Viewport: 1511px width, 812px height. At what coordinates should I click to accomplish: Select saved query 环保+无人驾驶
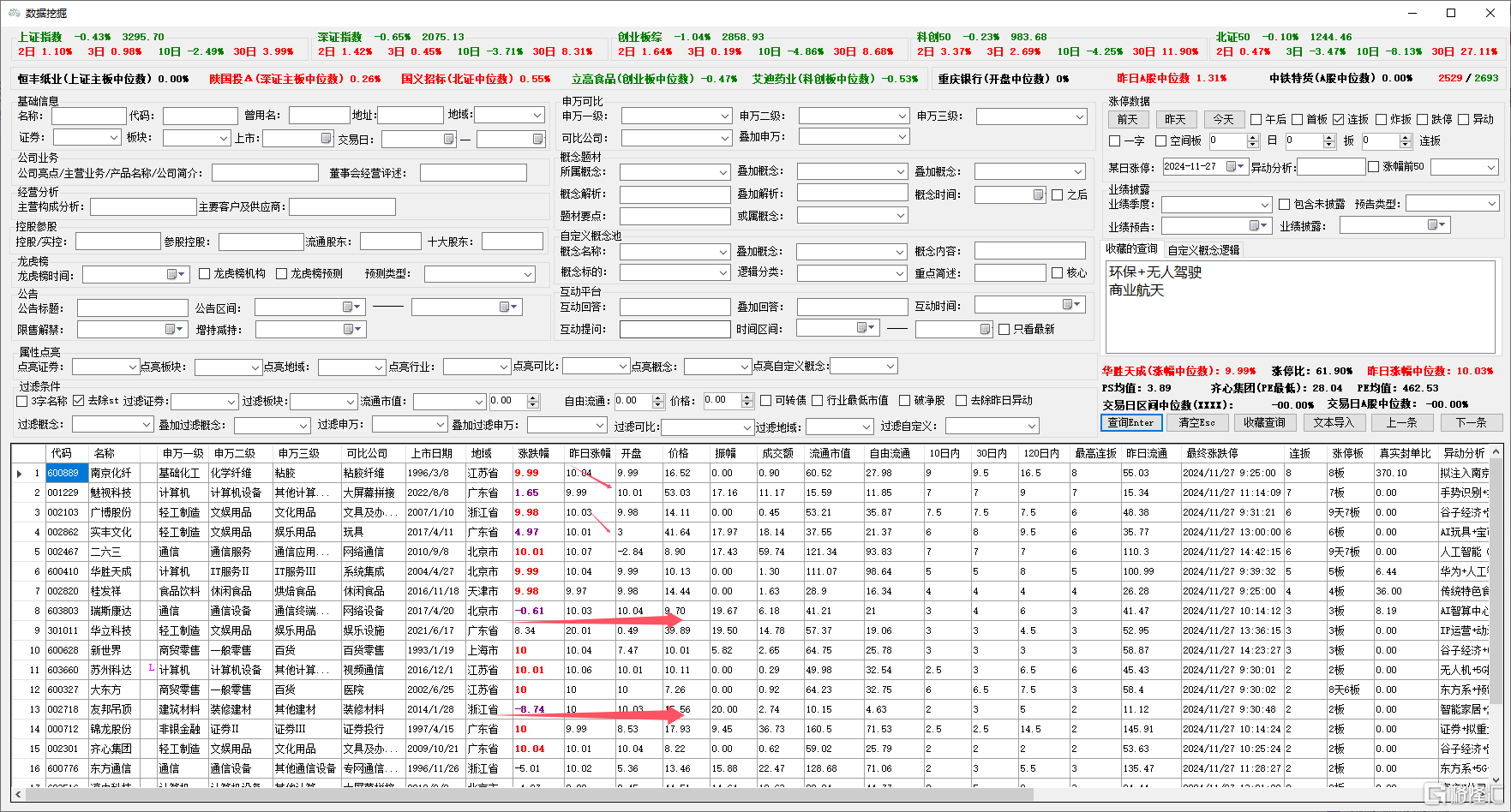coord(1155,272)
